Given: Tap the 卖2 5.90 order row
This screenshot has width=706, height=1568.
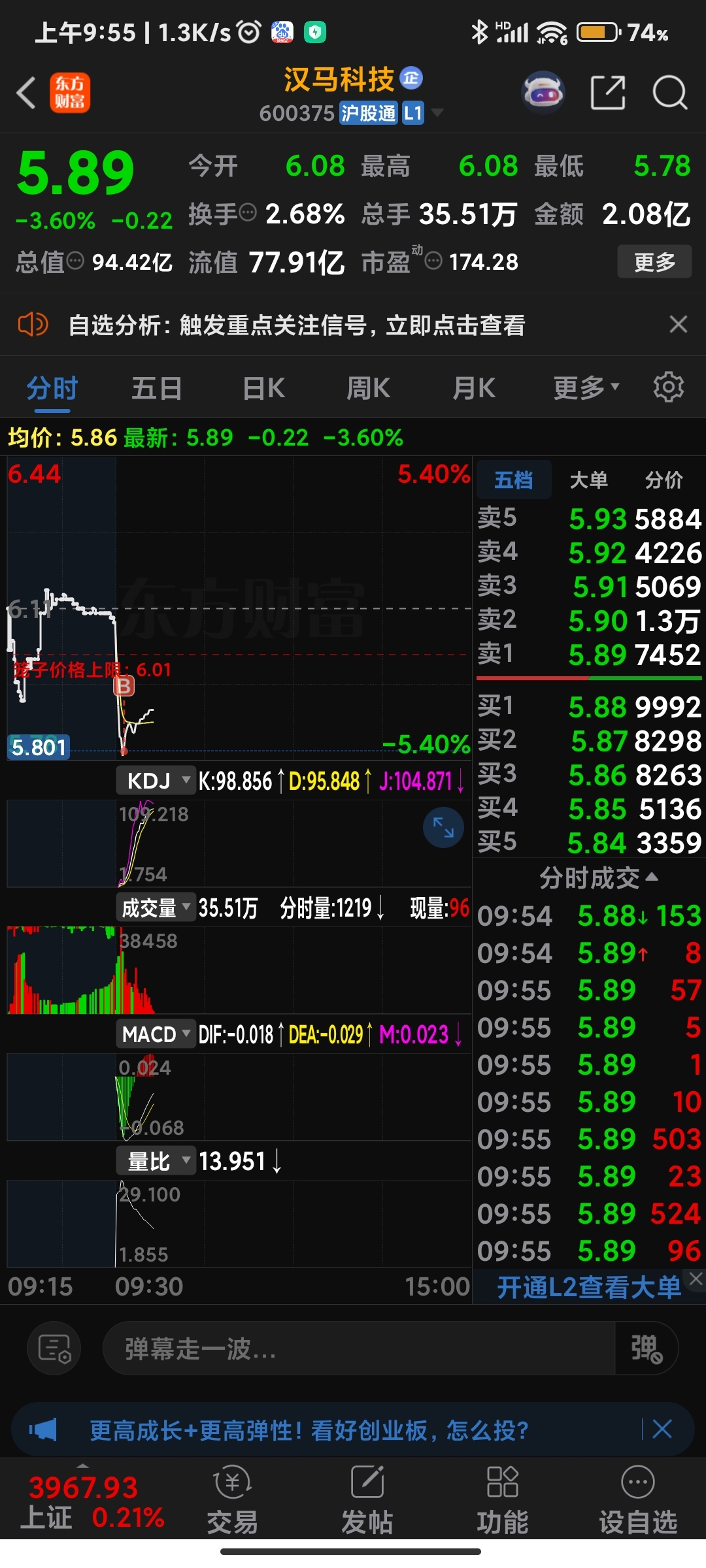Looking at the screenshot, I should coord(589,620).
